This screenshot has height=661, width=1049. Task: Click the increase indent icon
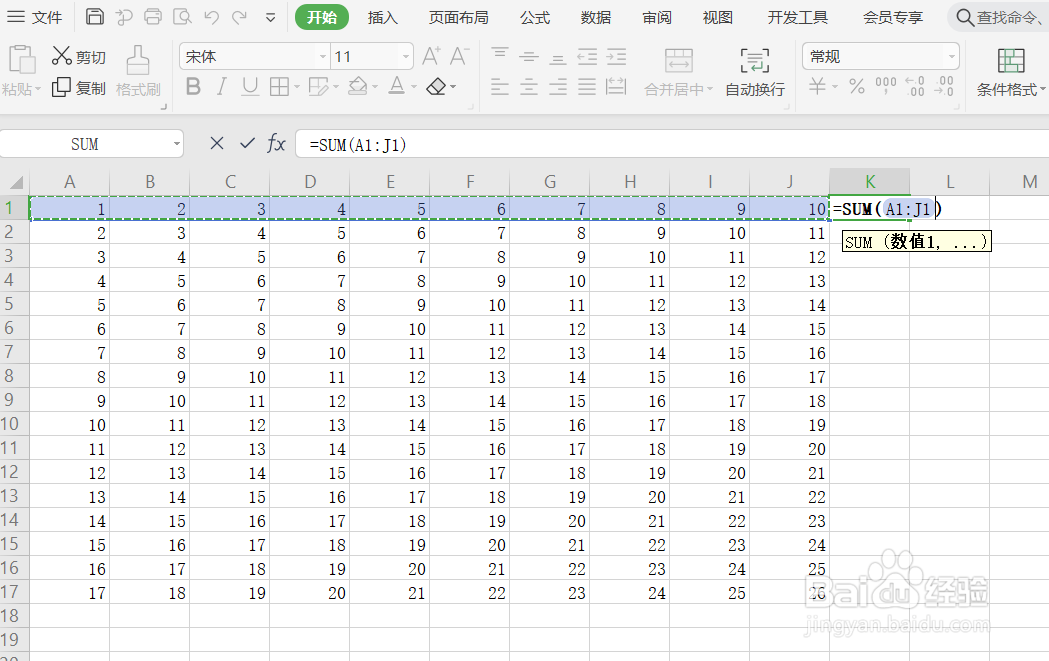(x=616, y=56)
